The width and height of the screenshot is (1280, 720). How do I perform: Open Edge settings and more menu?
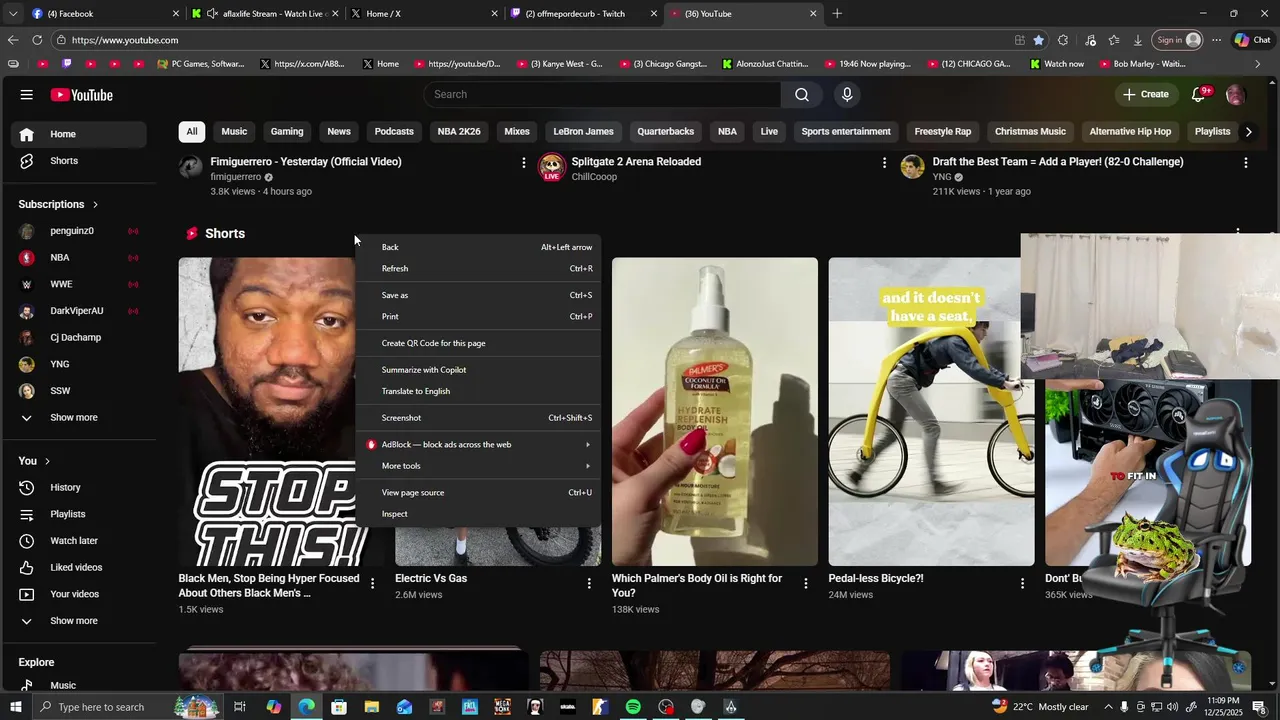(1216, 40)
